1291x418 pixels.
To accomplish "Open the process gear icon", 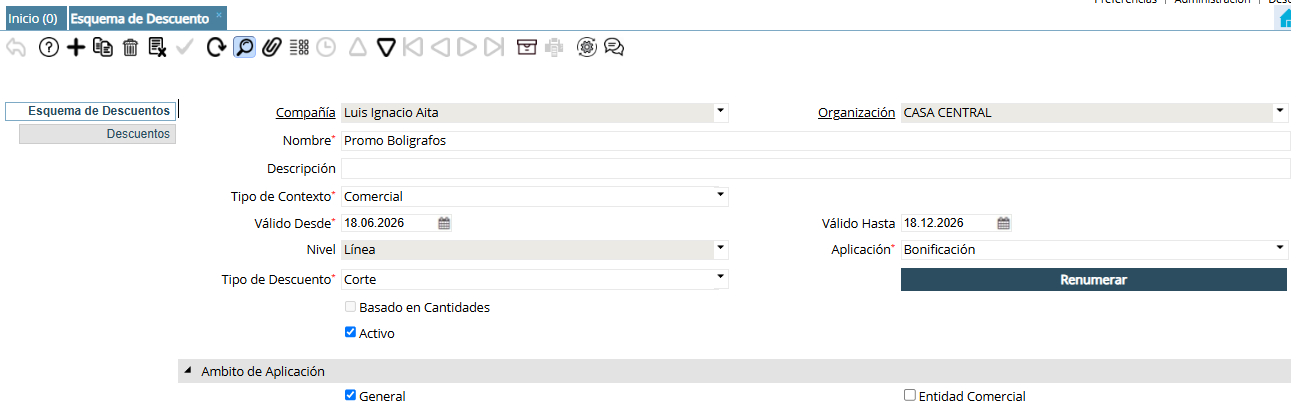I will point(587,47).
